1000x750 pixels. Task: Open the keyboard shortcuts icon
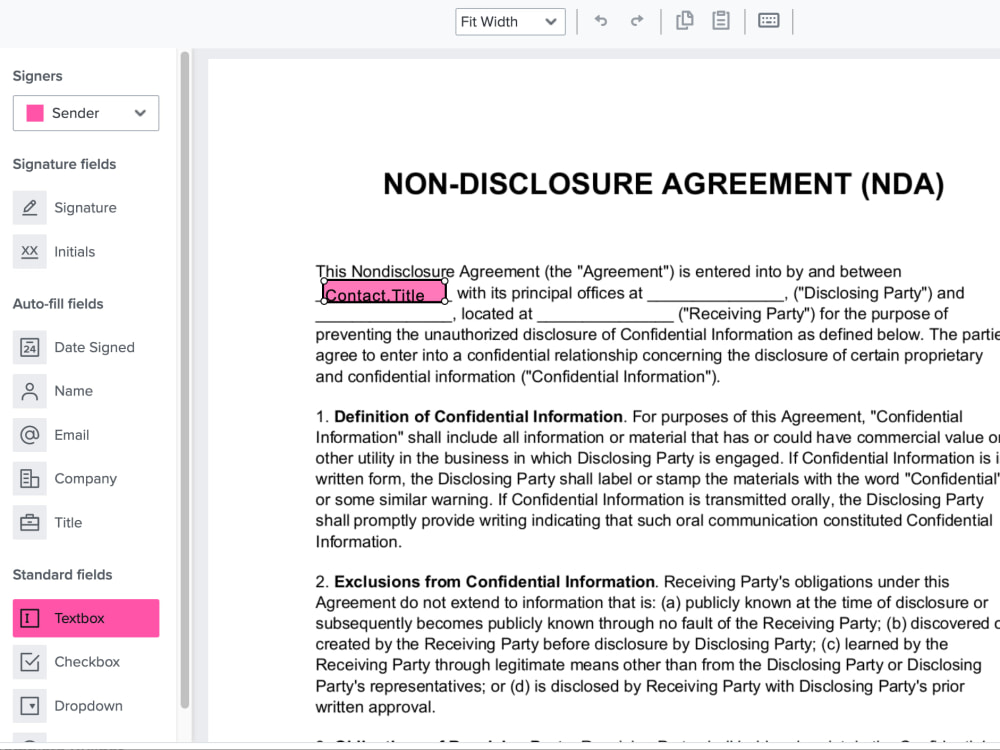(768, 20)
